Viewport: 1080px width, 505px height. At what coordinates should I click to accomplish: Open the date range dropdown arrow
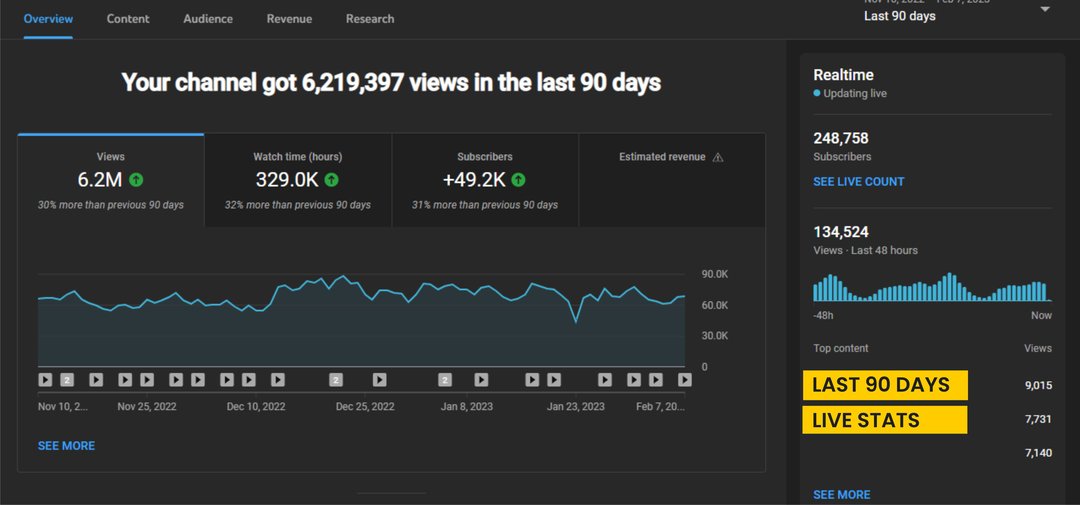tap(1045, 9)
